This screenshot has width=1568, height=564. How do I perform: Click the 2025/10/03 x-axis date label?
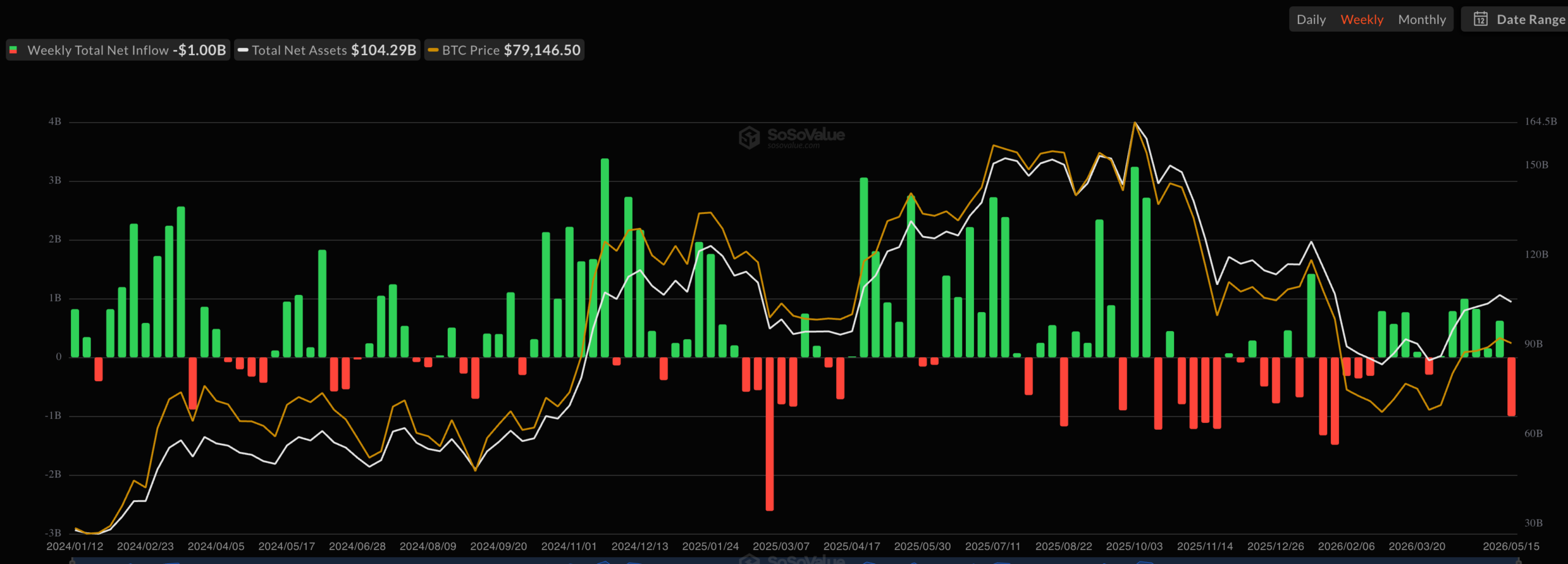[x=1134, y=546]
